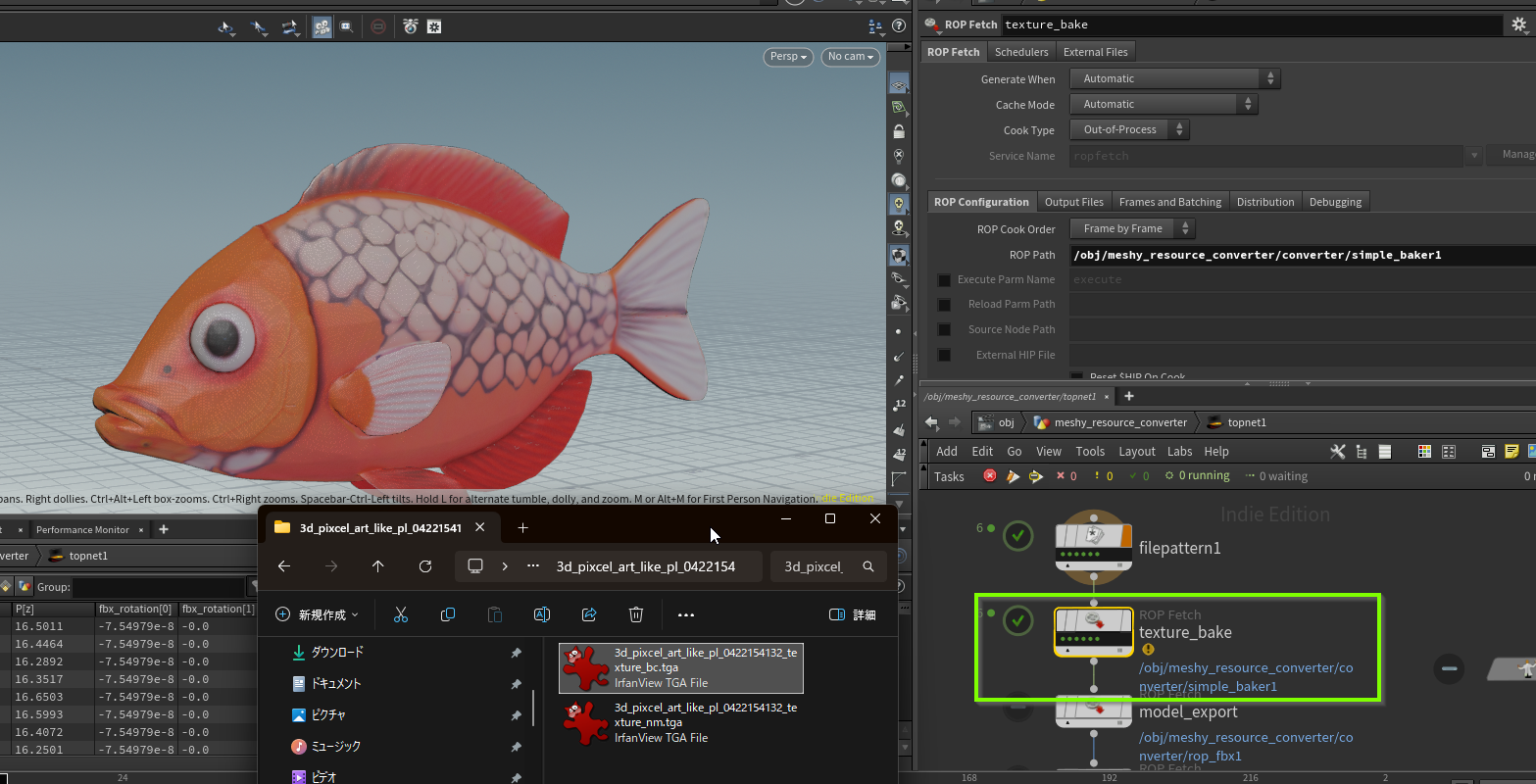
Task: Open viewport help question mark icon
Action: pyautogui.click(x=899, y=26)
